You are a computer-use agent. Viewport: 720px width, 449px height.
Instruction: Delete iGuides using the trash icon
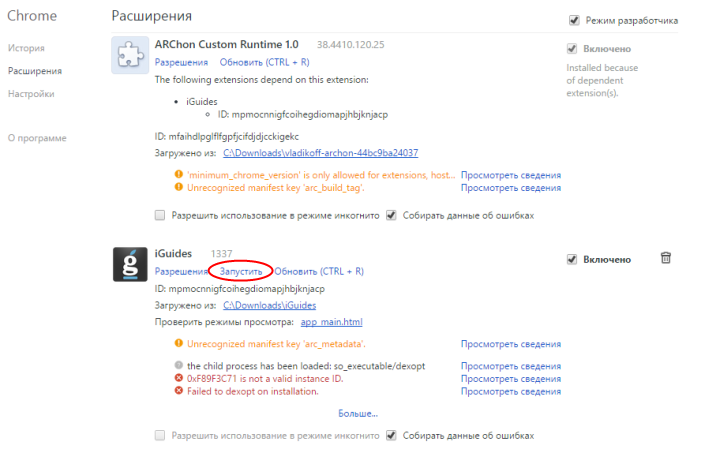(x=665, y=258)
